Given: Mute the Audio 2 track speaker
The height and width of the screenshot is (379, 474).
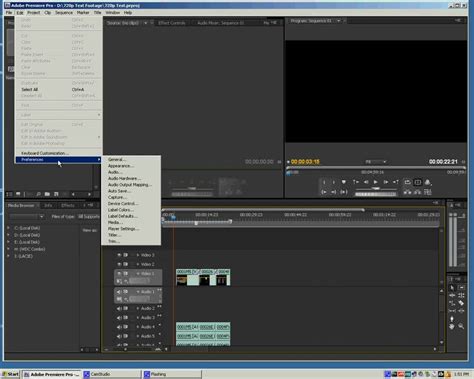Looking at the screenshot, I should click(119, 309).
